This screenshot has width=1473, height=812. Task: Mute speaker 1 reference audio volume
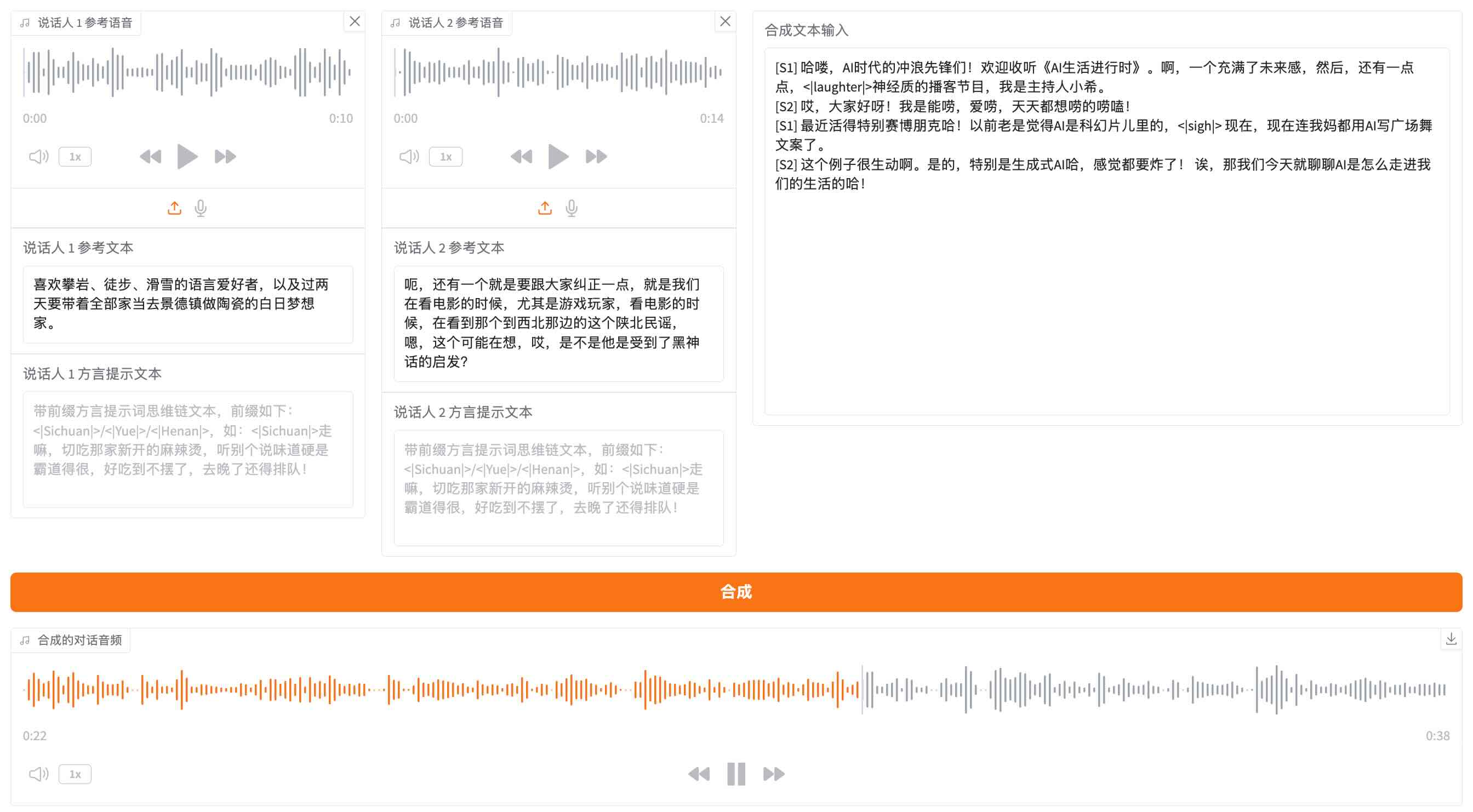pos(39,156)
